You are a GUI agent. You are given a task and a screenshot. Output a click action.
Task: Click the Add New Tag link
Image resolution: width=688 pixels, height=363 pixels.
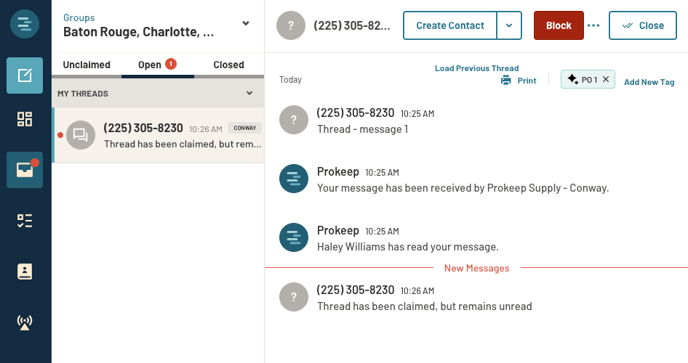(649, 82)
